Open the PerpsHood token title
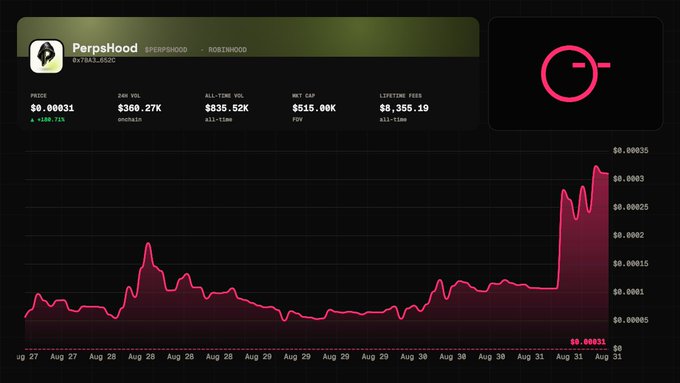The height and width of the screenshot is (383, 680). (x=105, y=48)
